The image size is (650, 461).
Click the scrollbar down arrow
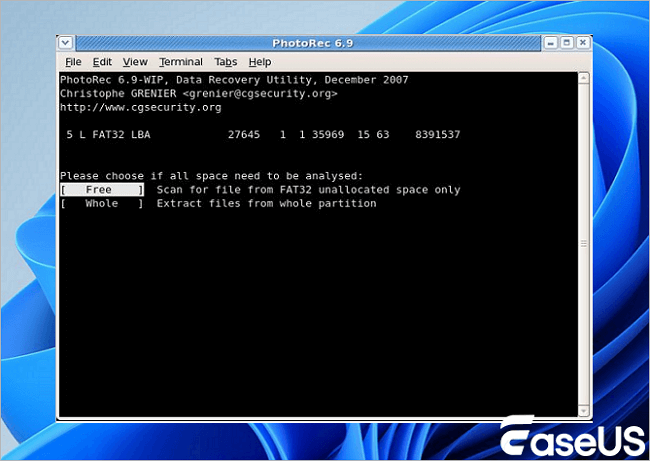pyautogui.click(x=584, y=411)
